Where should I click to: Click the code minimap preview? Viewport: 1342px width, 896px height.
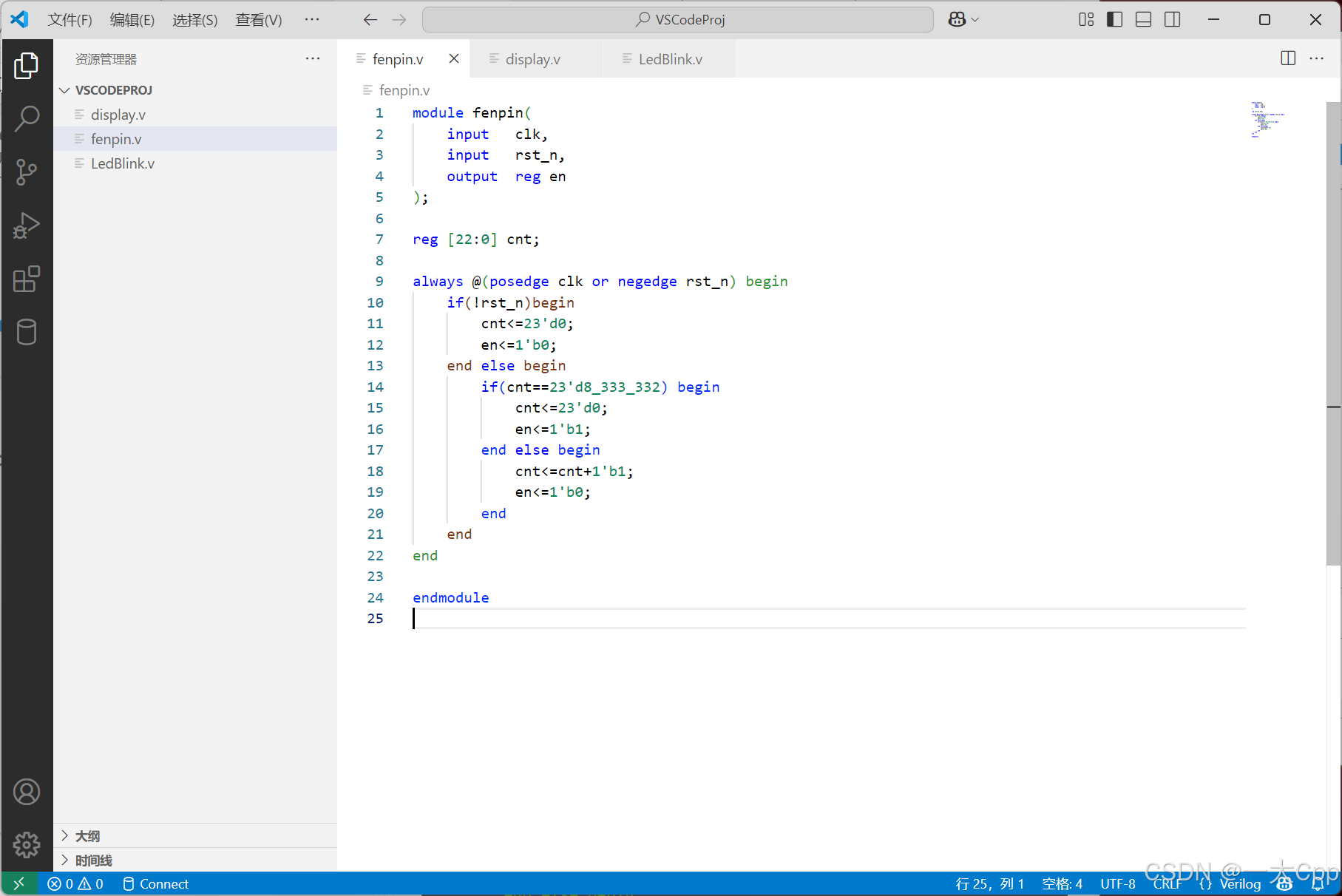(1267, 120)
